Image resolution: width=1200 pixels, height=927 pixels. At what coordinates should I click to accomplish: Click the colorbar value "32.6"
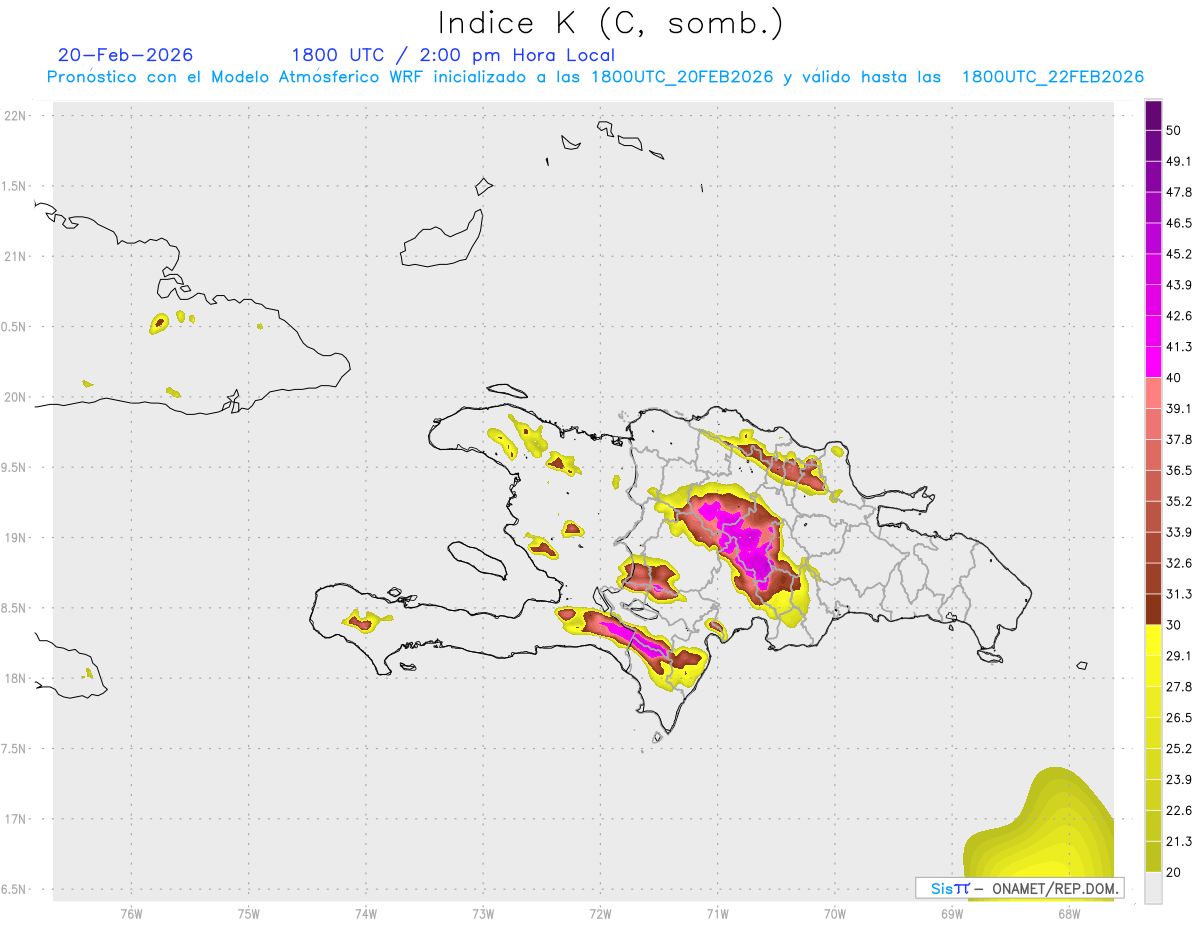[x=1180, y=563]
